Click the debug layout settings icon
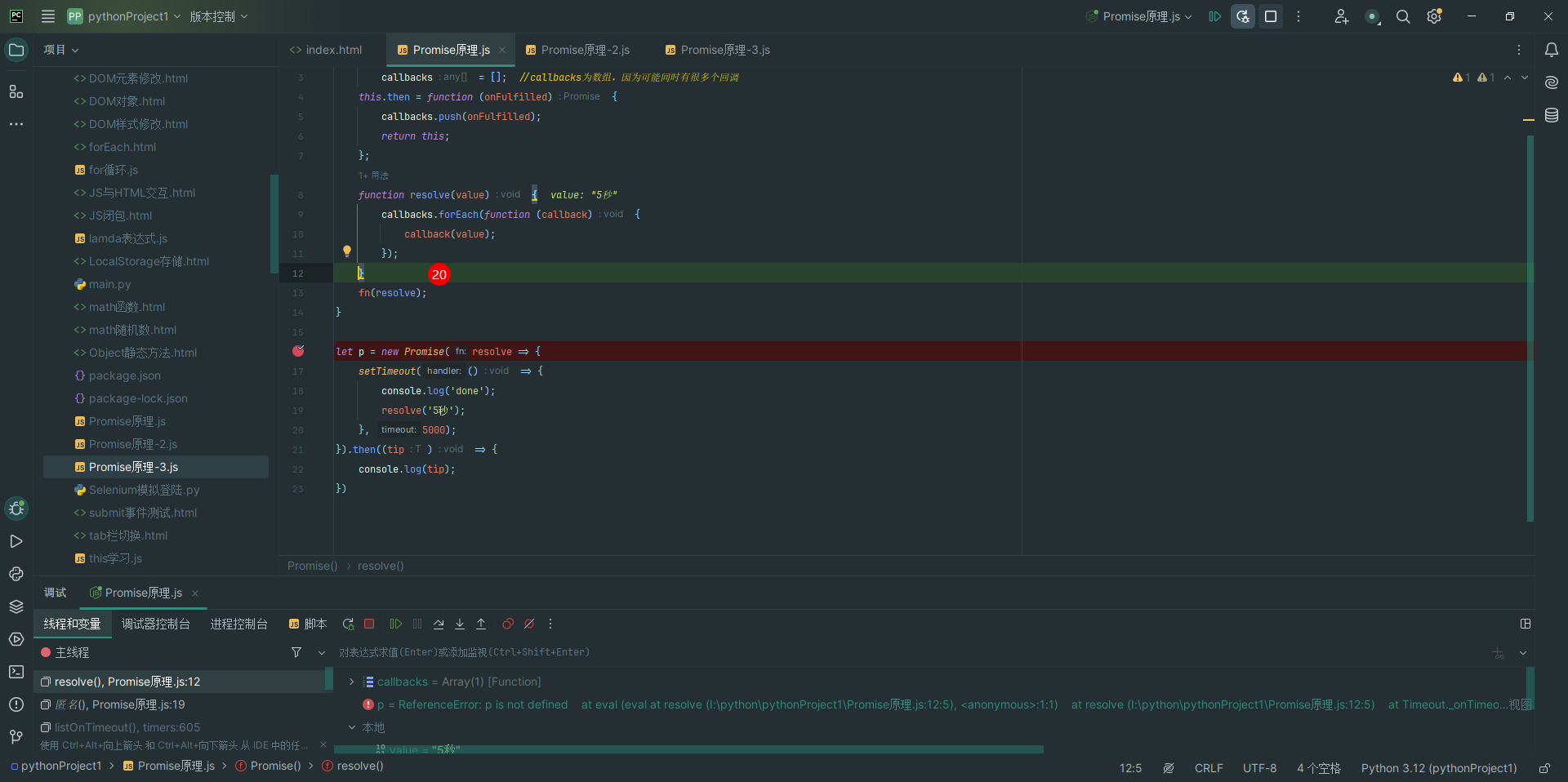This screenshot has height=782, width=1568. click(x=1525, y=624)
